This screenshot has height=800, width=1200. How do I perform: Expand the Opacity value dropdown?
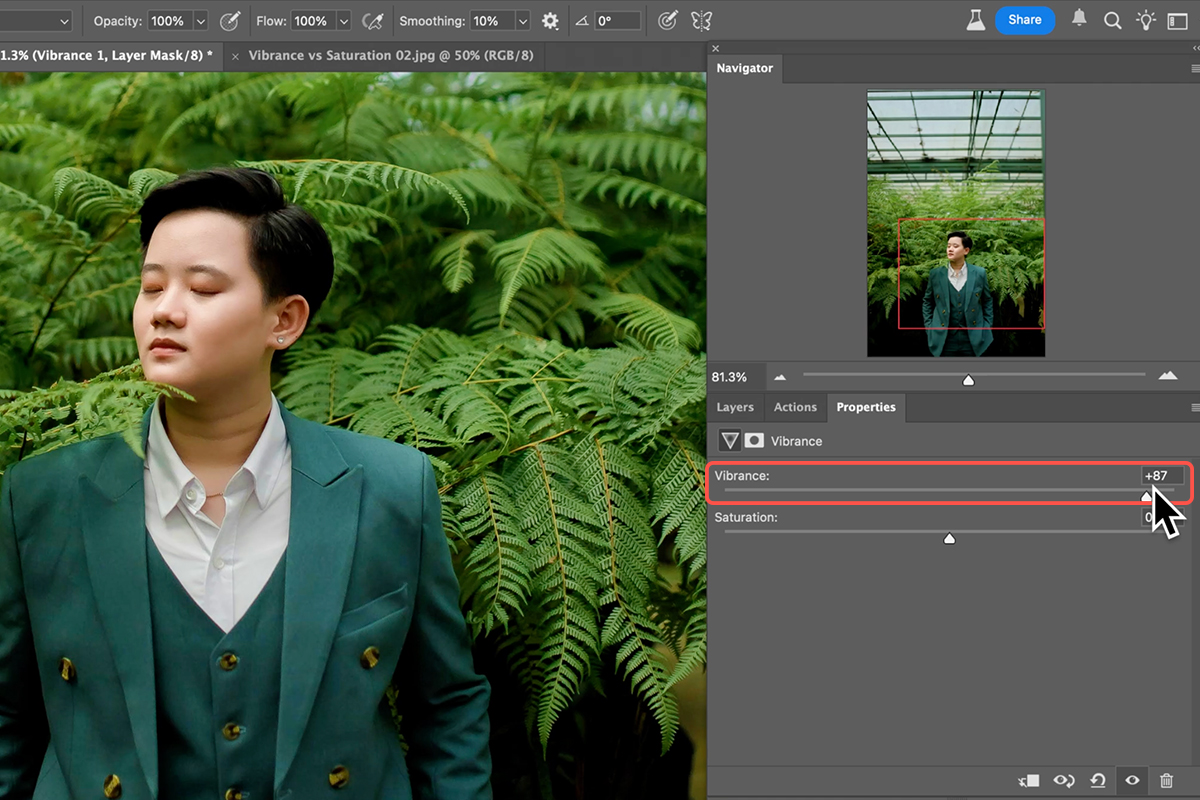[x=201, y=21]
